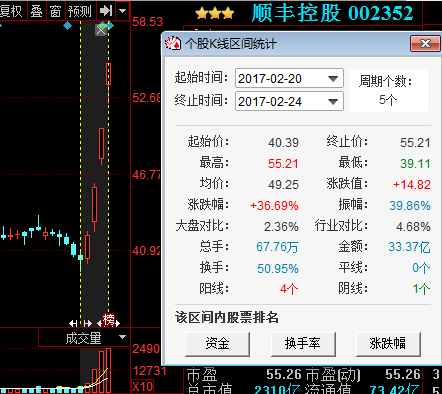Click the 资金 ranking button

click(x=217, y=344)
